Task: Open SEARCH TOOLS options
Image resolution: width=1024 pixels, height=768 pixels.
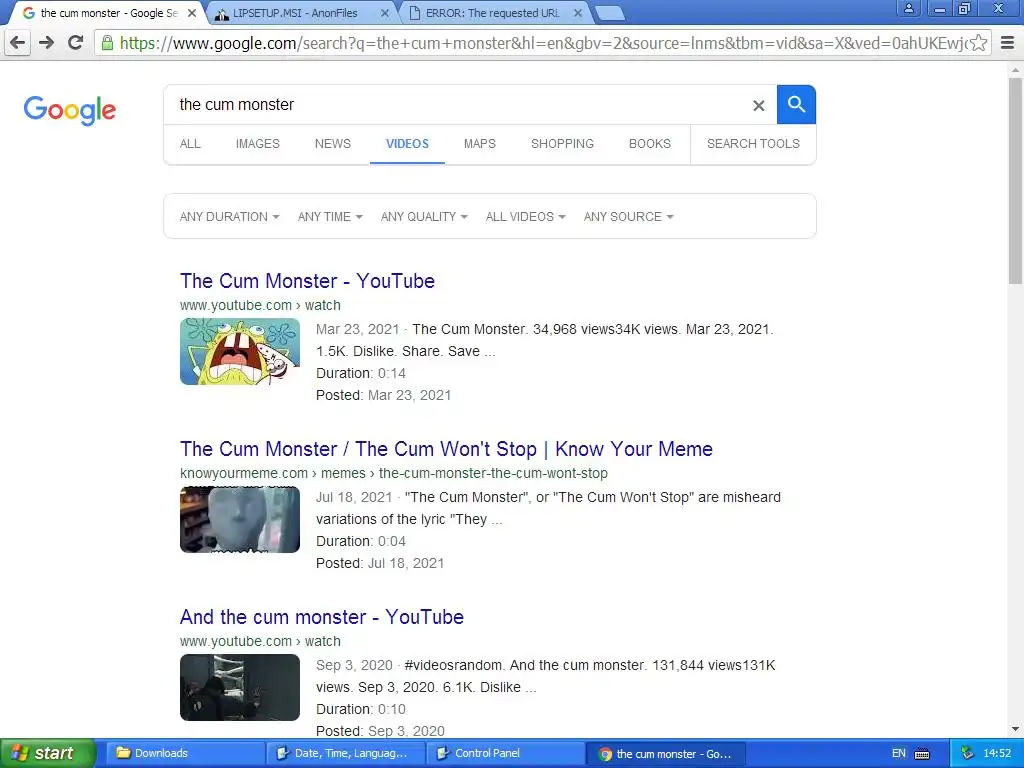Action: (753, 144)
